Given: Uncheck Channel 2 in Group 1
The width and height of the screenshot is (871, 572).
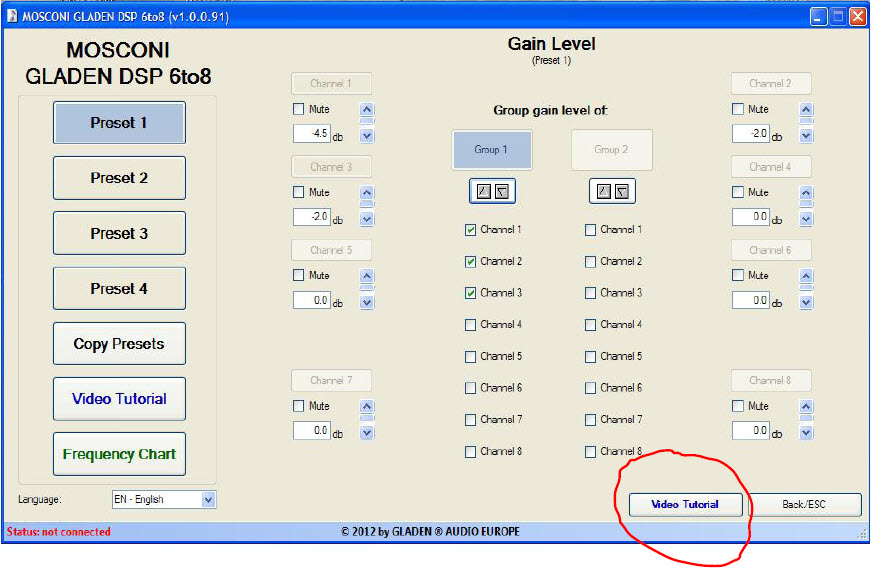Looking at the screenshot, I should [x=470, y=262].
